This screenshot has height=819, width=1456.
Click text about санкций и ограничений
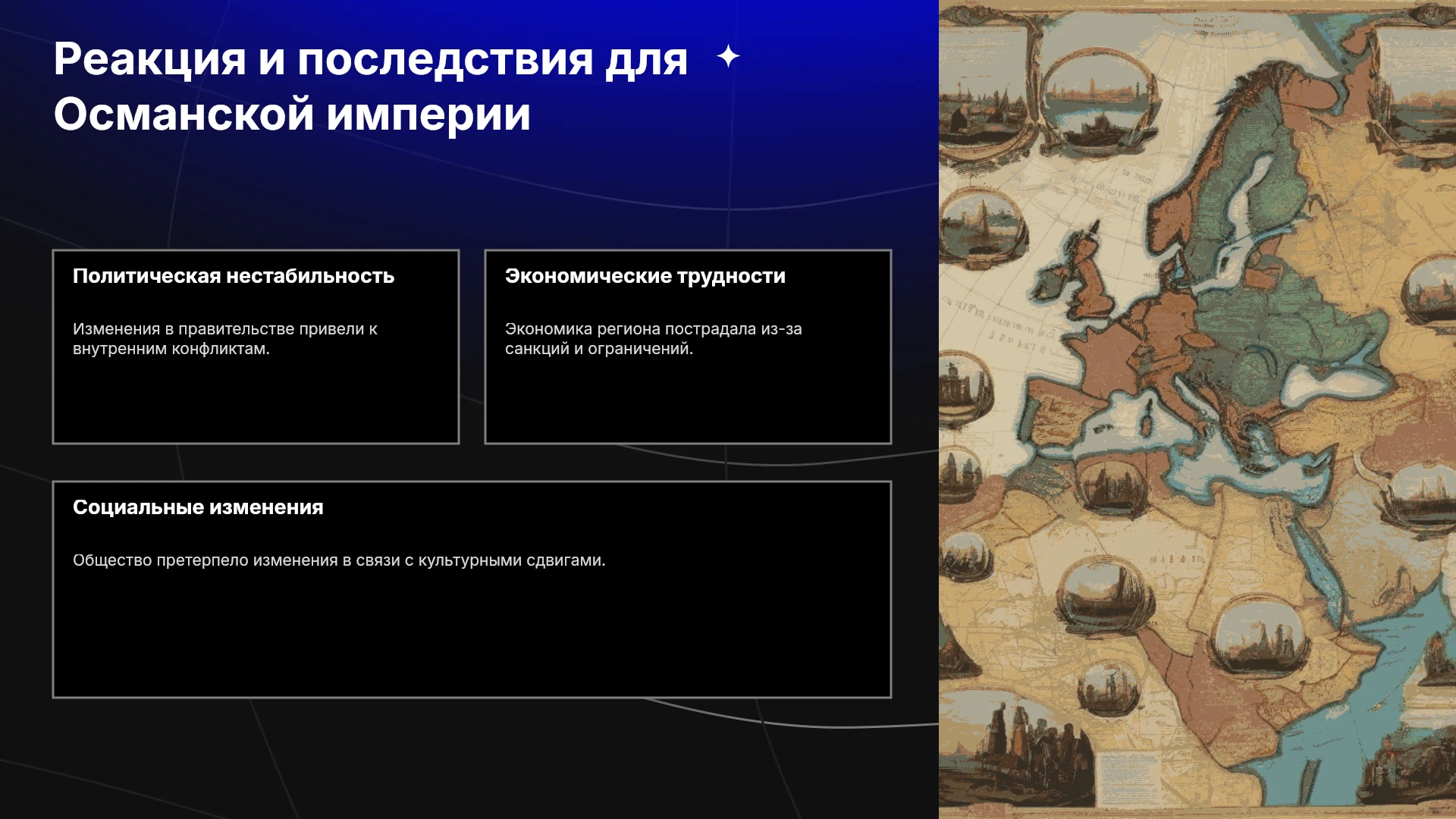click(654, 339)
